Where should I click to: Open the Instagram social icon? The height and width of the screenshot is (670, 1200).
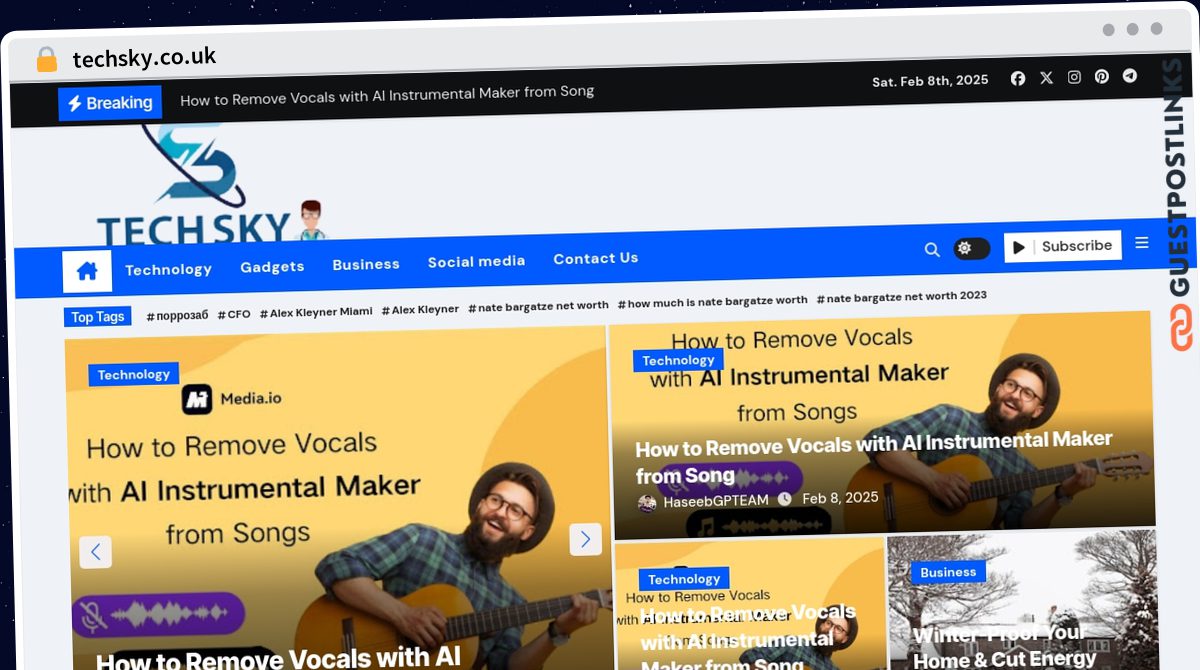[1074, 77]
